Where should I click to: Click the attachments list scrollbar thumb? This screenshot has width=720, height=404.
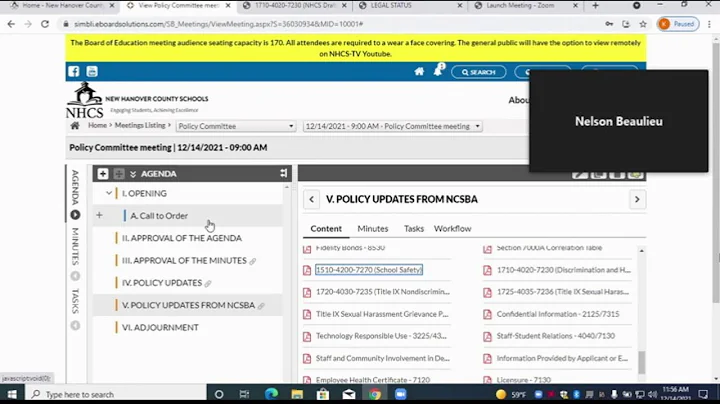641,363
